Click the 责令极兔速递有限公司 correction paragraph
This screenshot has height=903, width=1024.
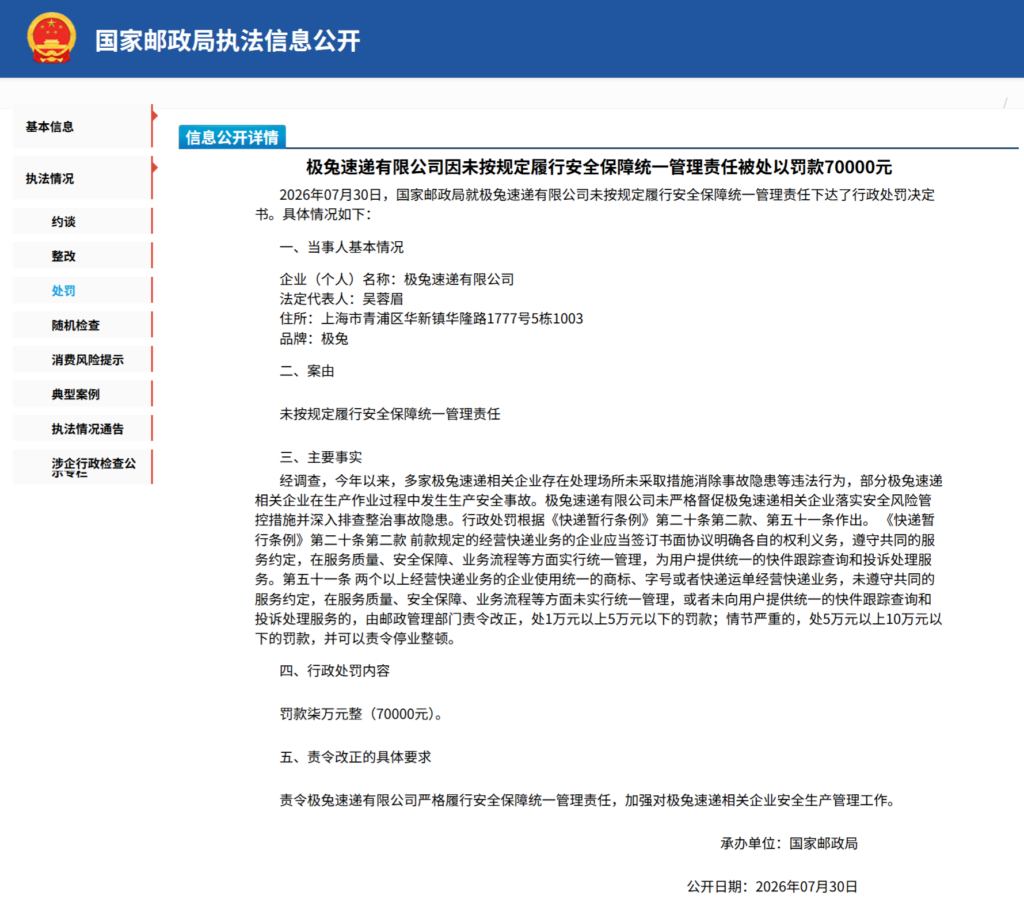tap(589, 800)
